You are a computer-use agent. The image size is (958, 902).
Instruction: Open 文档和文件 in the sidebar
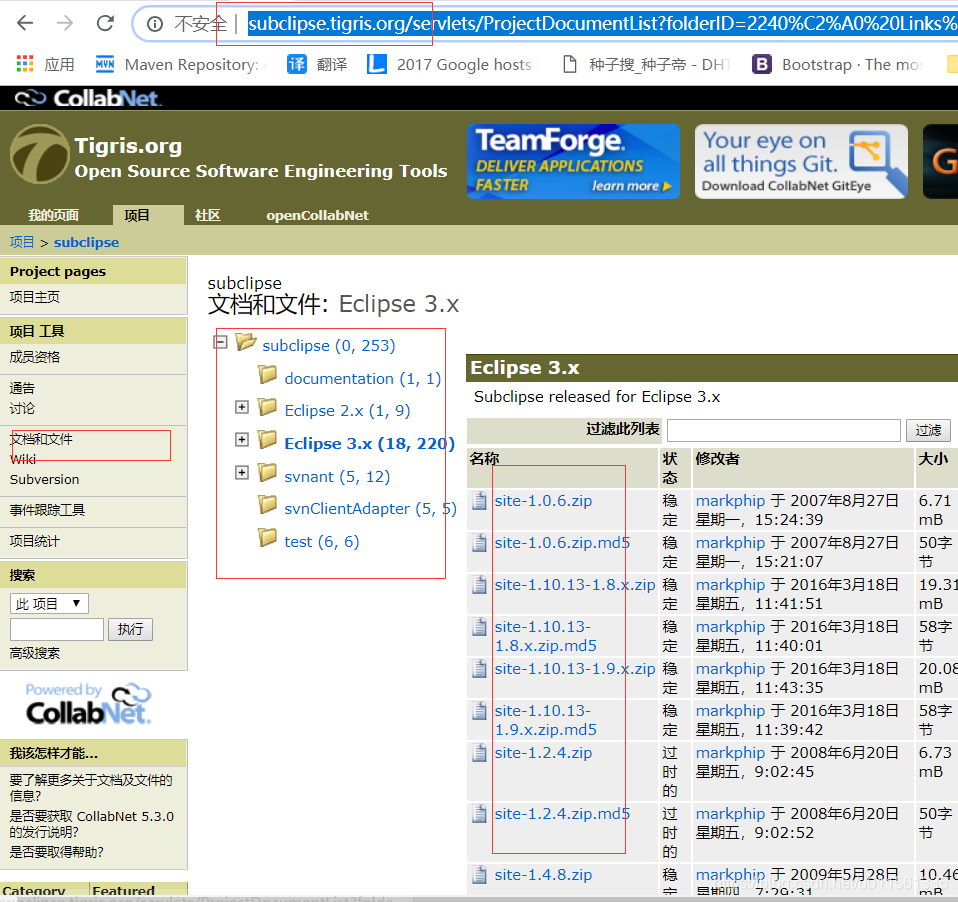pyautogui.click(x=41, y=439)
